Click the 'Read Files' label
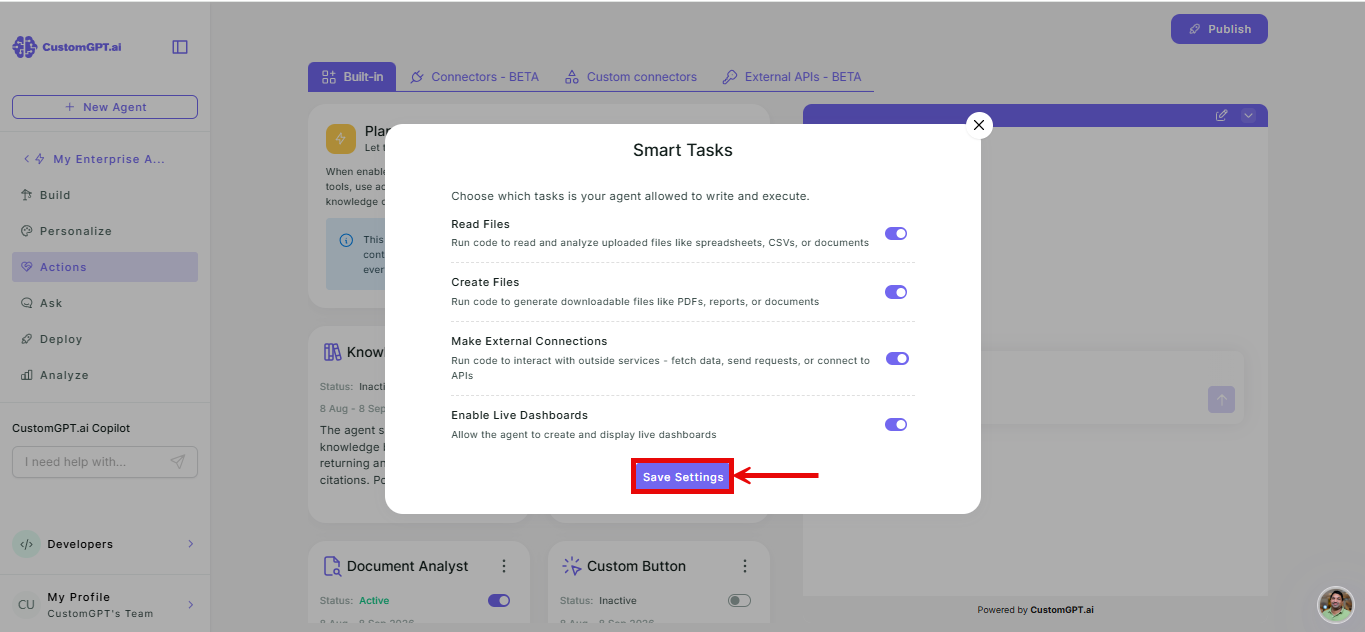Image resolution: width=1365 pixels, height=632 pixels. 480,224
